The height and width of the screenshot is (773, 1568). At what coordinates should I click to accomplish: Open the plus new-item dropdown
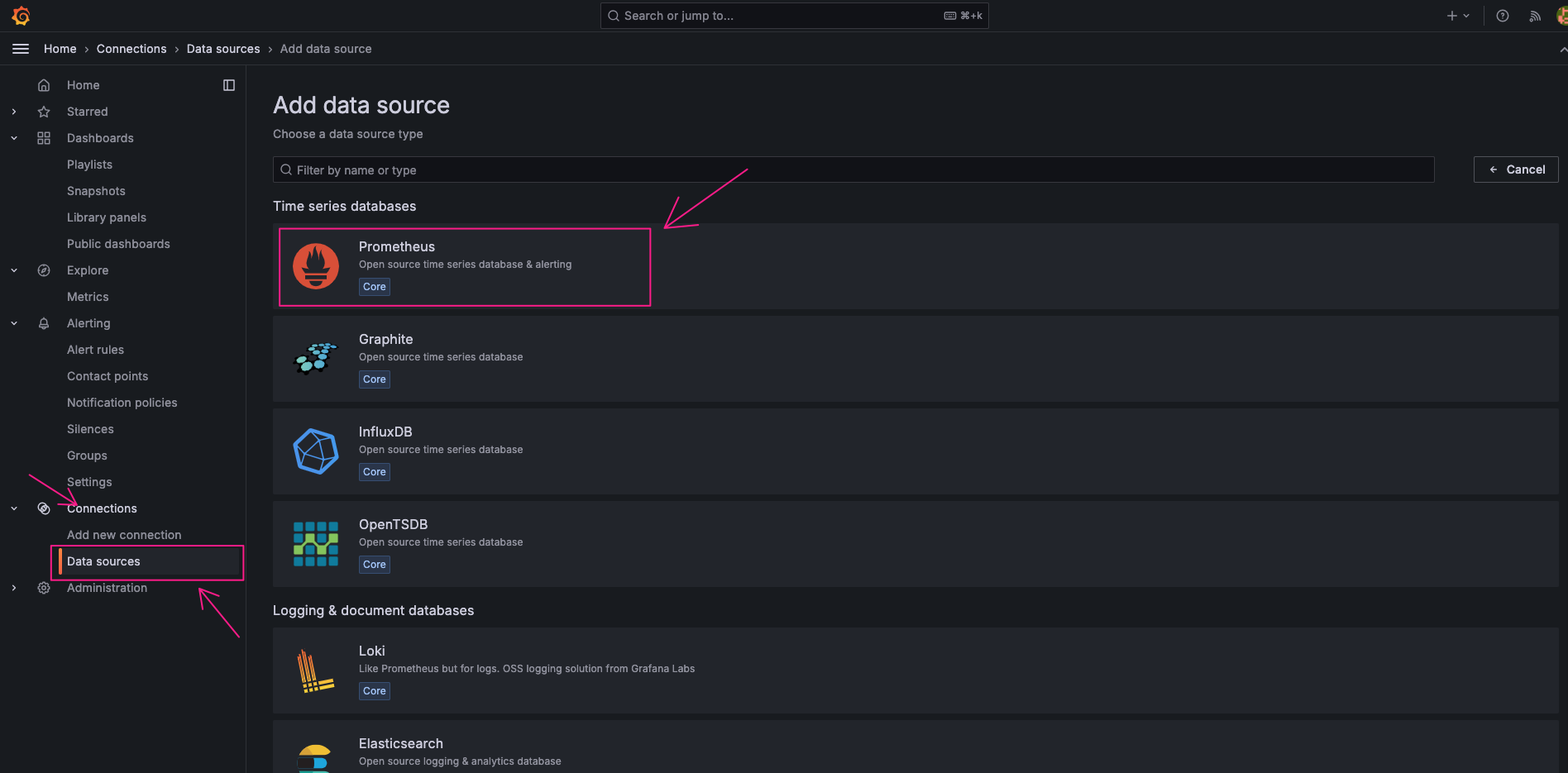[1457, 16]
